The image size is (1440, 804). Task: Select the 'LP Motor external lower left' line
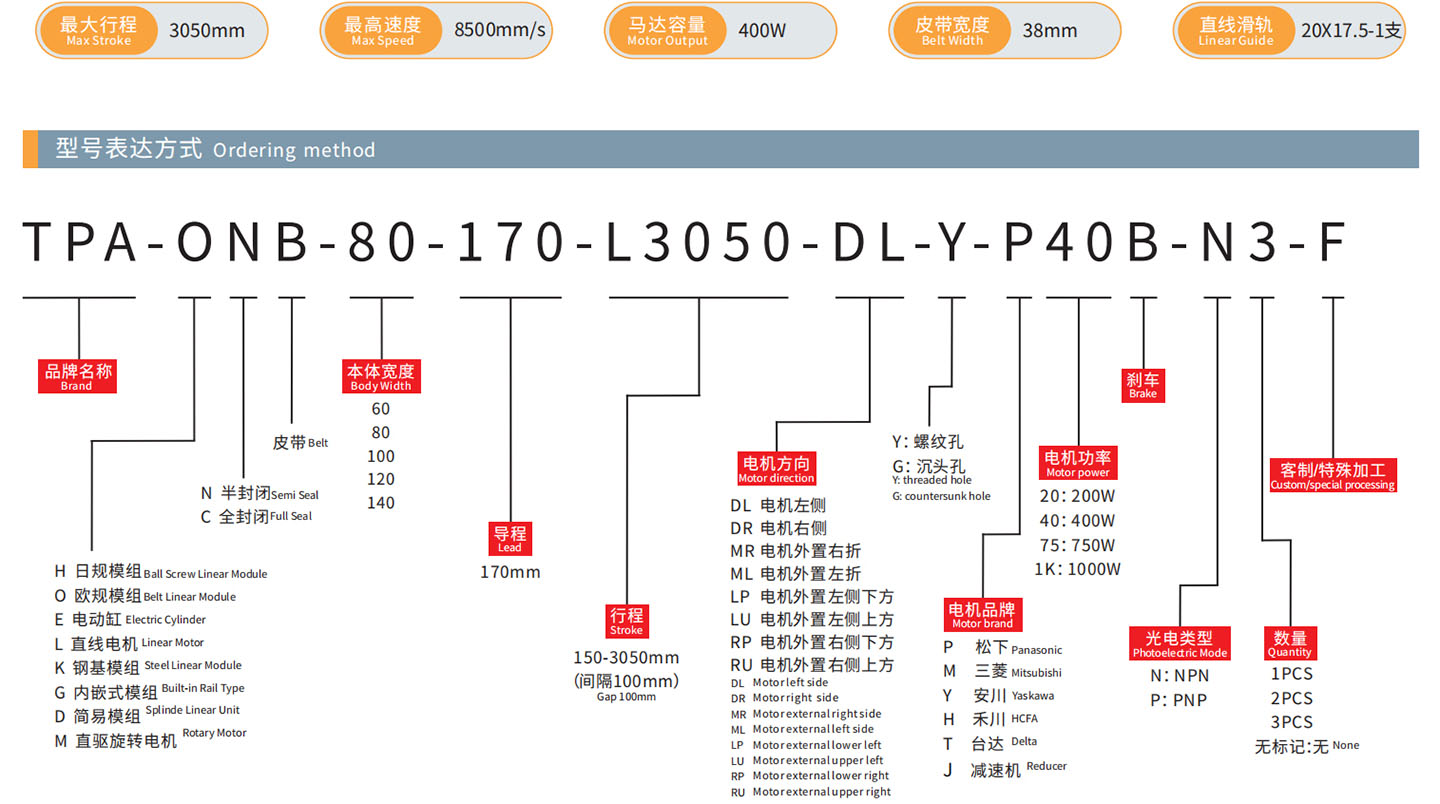click(807, 745)
